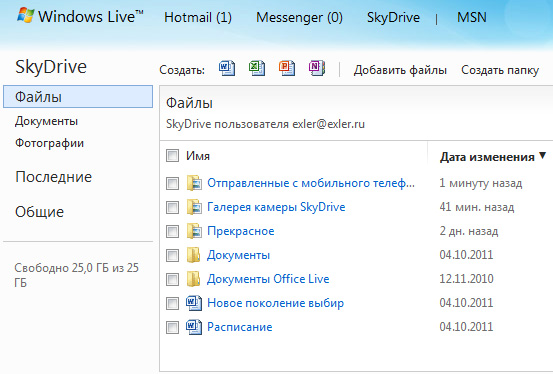Open the Последние section in sidebar
Screen dimensions: 553x374
click(53, 177)
